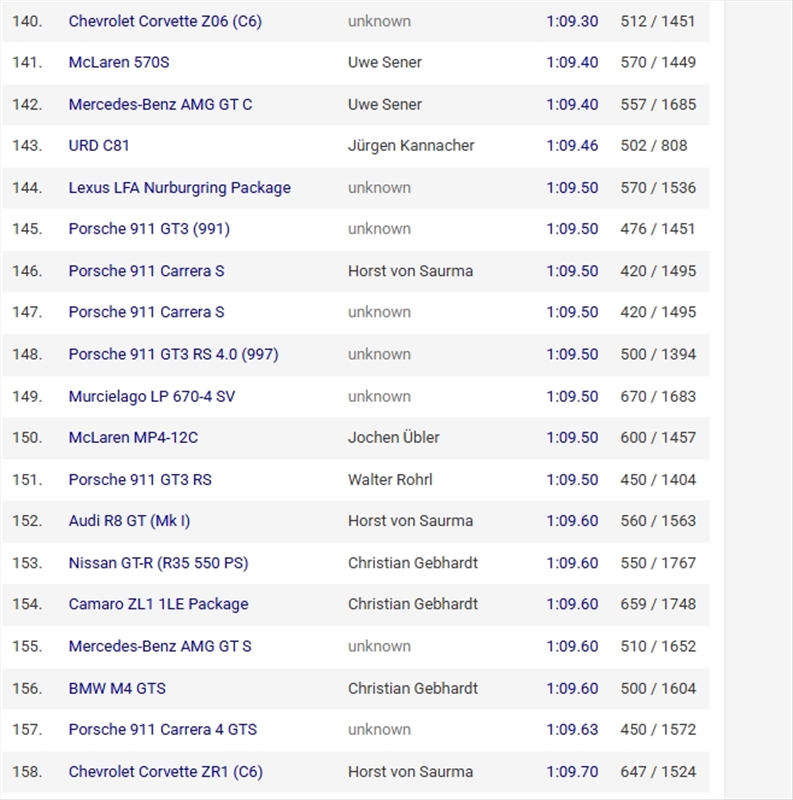
Task: Click the McLaren 570S car link
Action: tap(119, 62)
